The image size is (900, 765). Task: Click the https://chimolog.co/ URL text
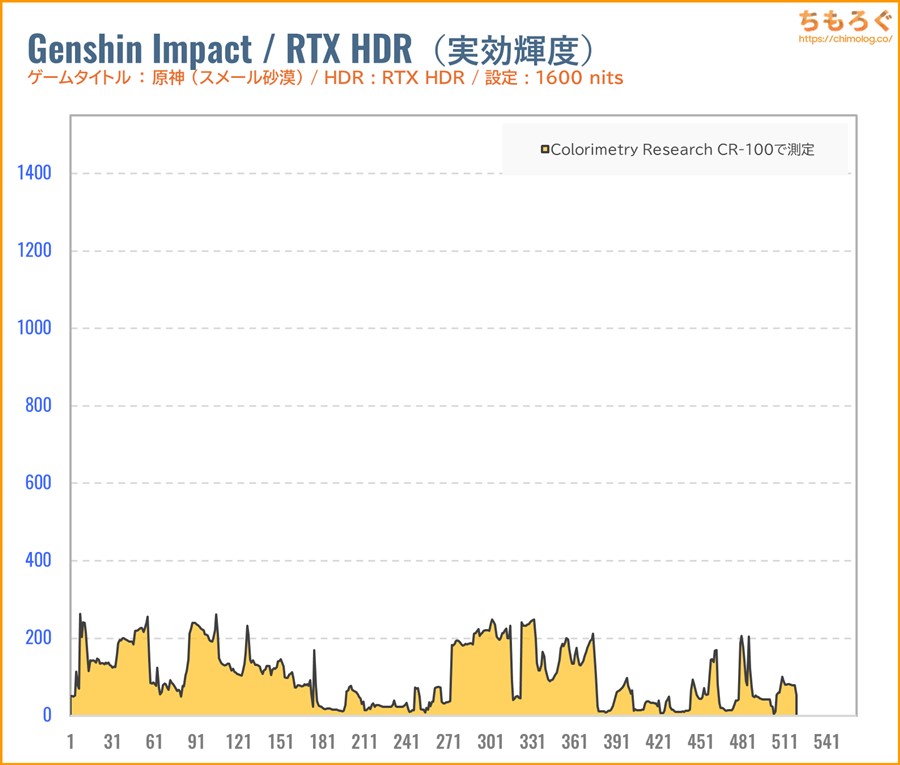coord(845,39)
